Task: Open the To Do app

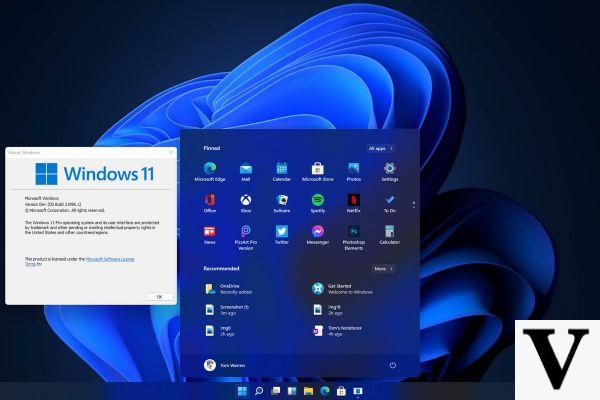Action: [x=390, y=203]
